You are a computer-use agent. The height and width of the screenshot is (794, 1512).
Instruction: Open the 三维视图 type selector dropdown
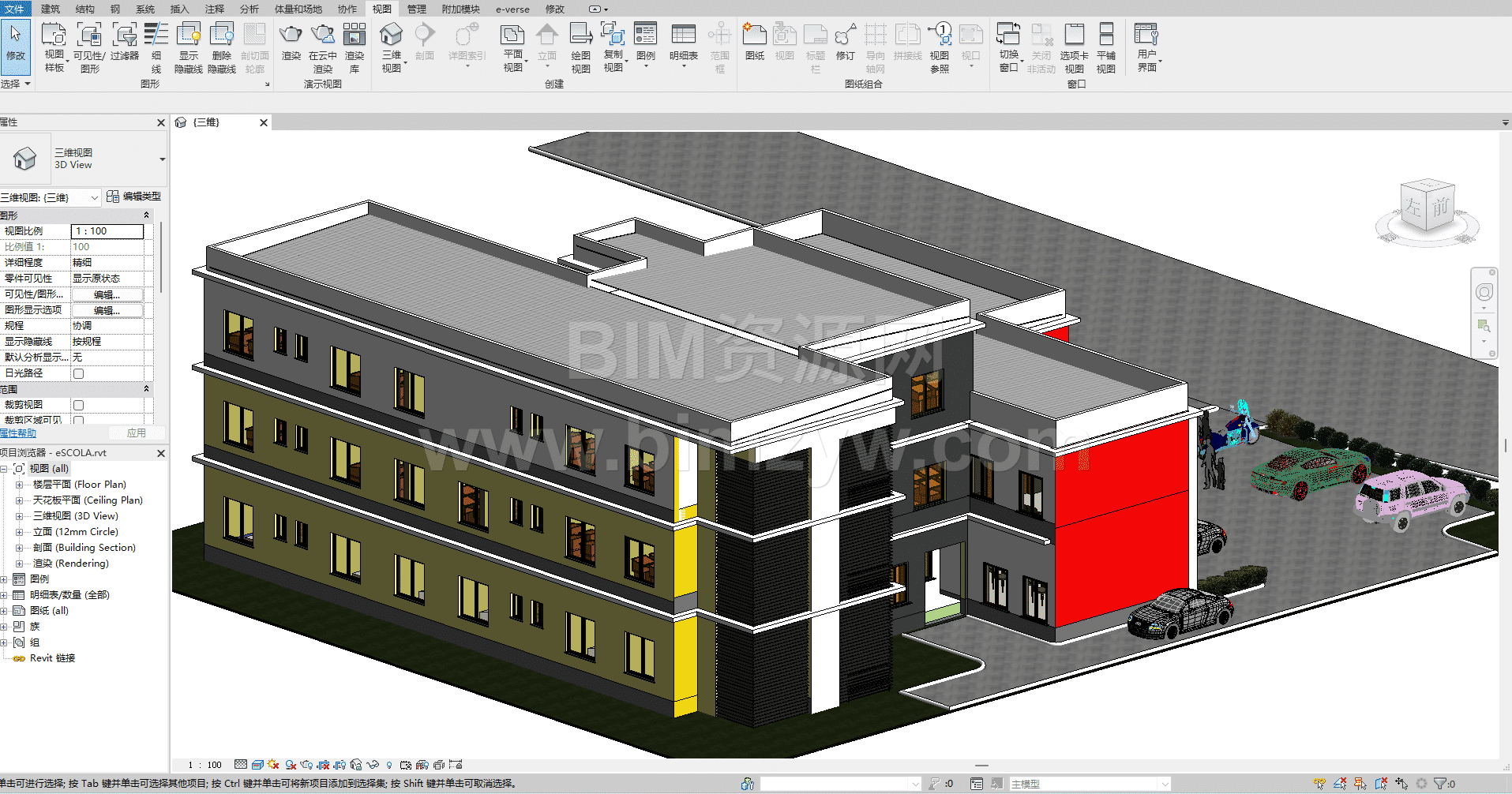[163, 159]
